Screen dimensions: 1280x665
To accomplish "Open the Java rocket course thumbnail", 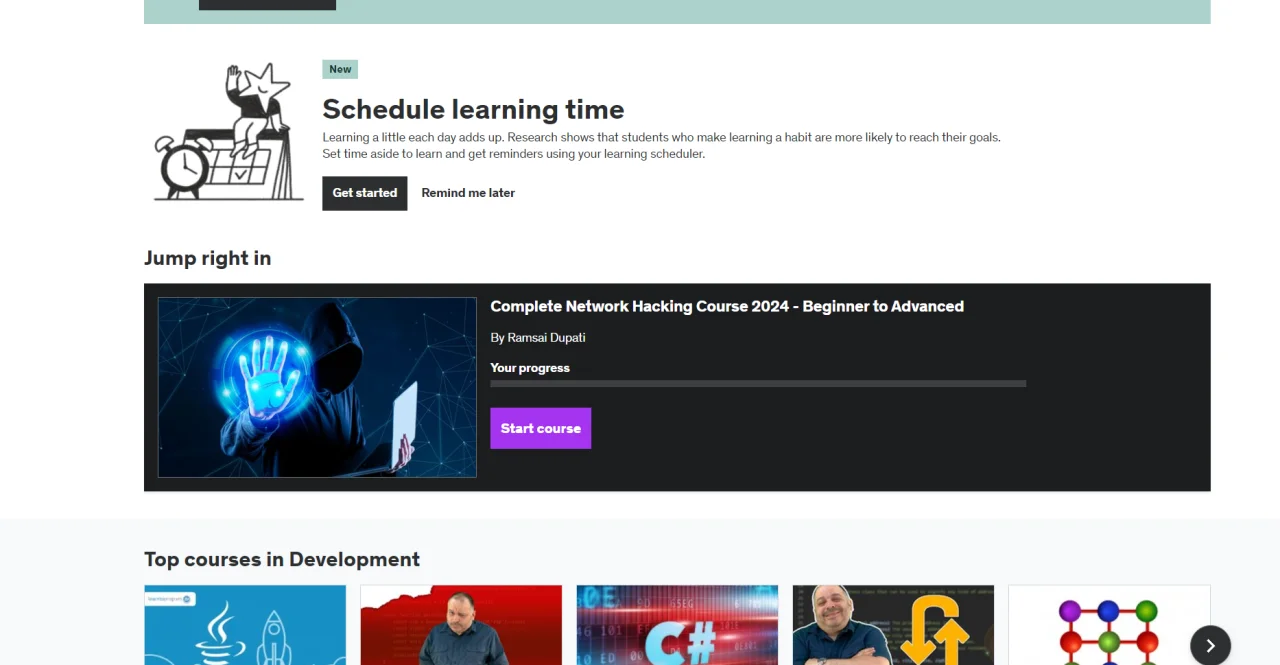I will (x=245, y=625).
